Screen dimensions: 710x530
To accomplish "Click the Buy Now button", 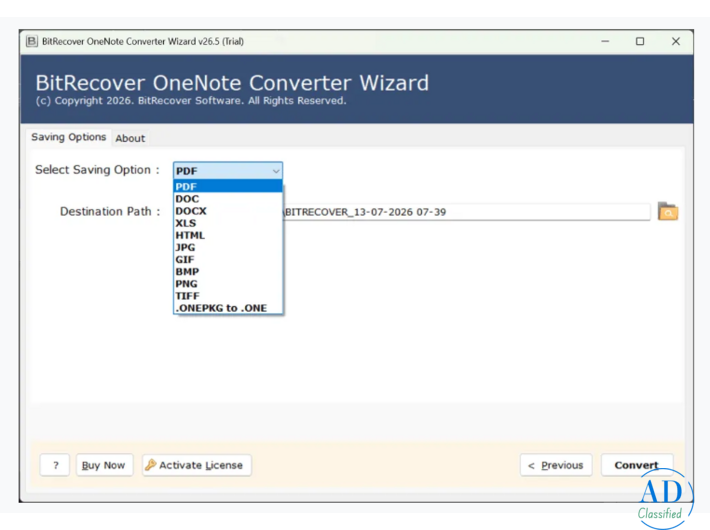I will pyautogui.click(x=104, y=465).
